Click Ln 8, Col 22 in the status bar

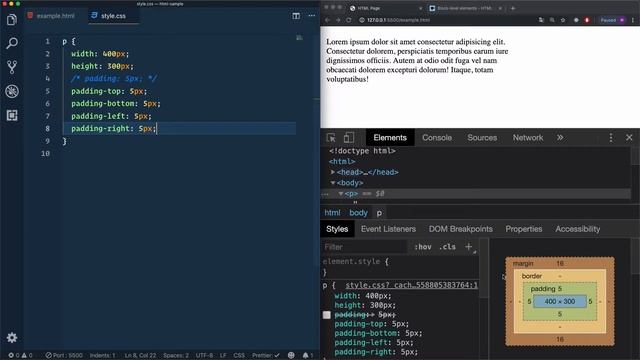point(140,355)
